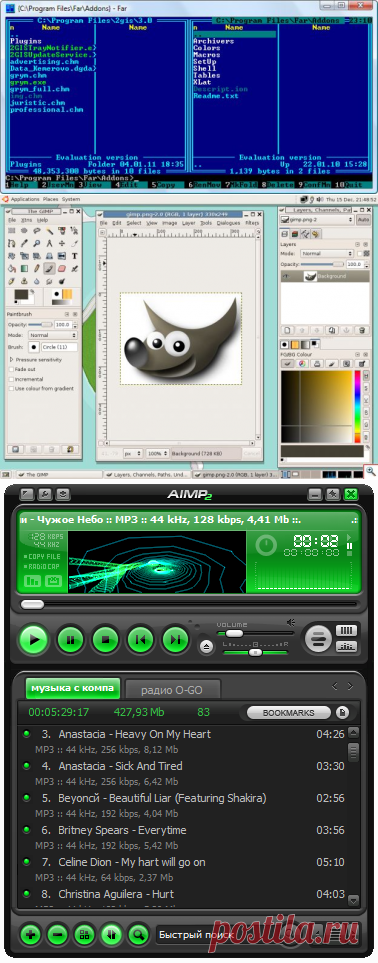
Task: Click the eject/open file icon in AIMP
Action: pyautogui.click(x=207, y=645)
